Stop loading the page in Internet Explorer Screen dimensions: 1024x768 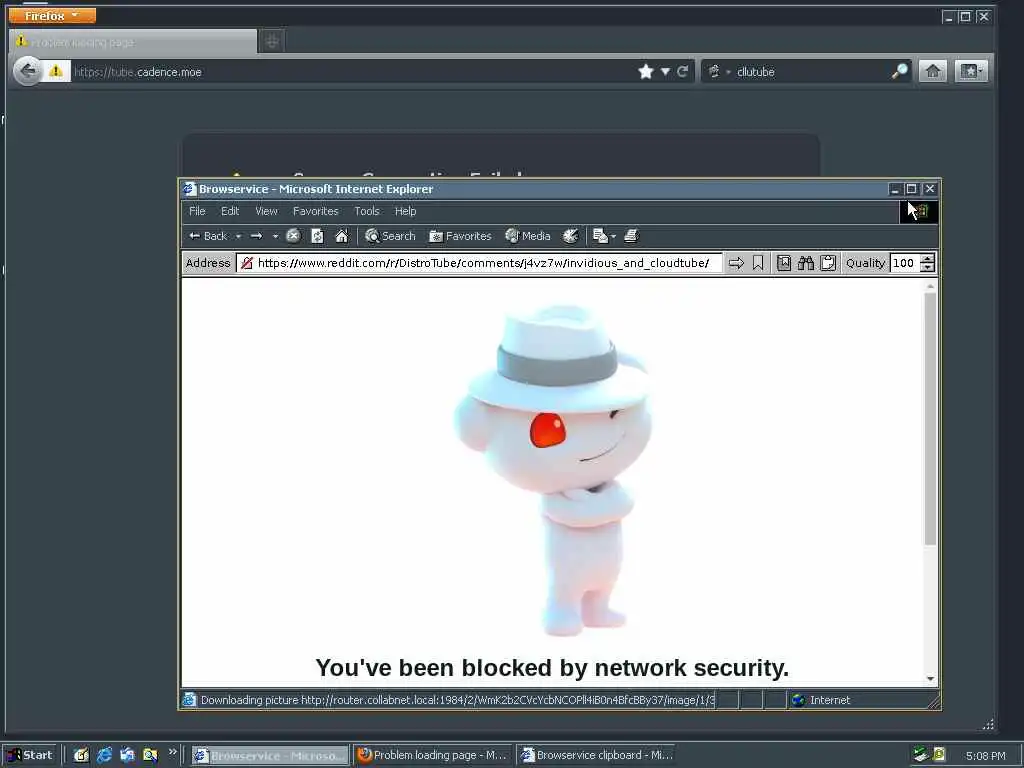pos(293,236)
